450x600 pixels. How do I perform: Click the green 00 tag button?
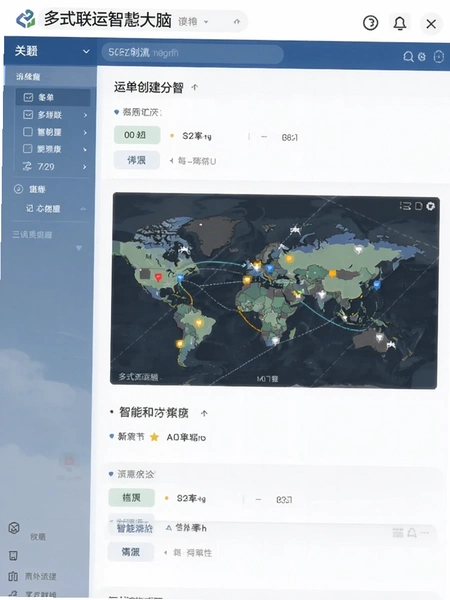(137, 135)
